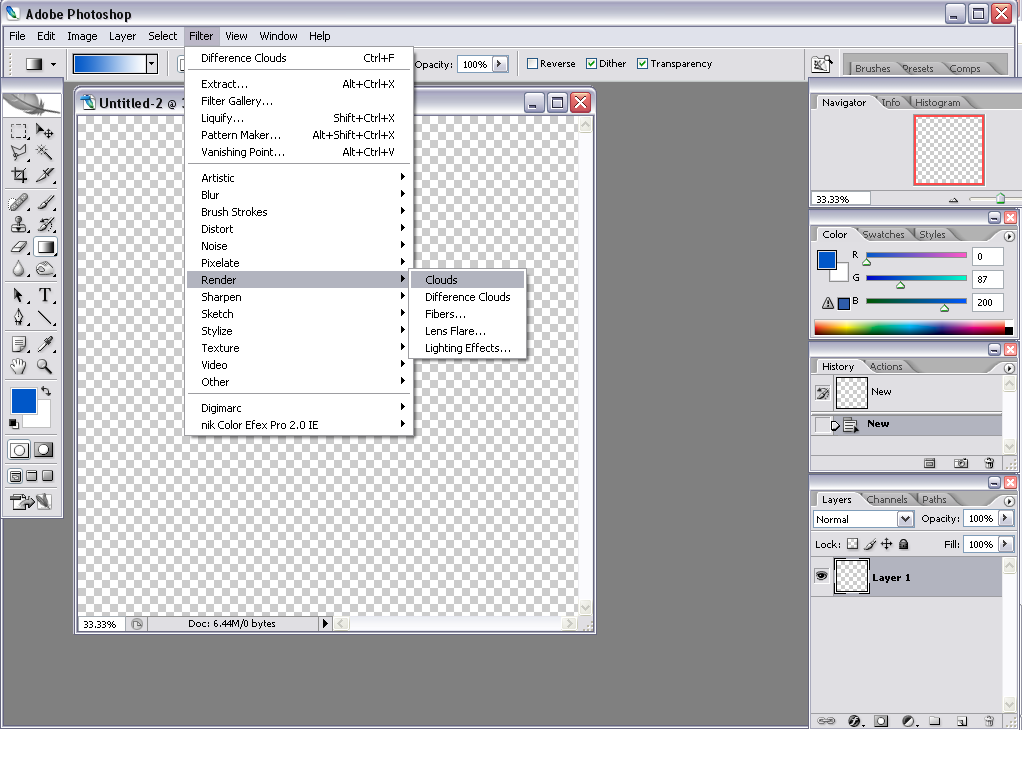The width and height of the screenshot is (1024, 768).
Task: Uncheck the Dither checkbox
Action: click(x=591, y=63)
